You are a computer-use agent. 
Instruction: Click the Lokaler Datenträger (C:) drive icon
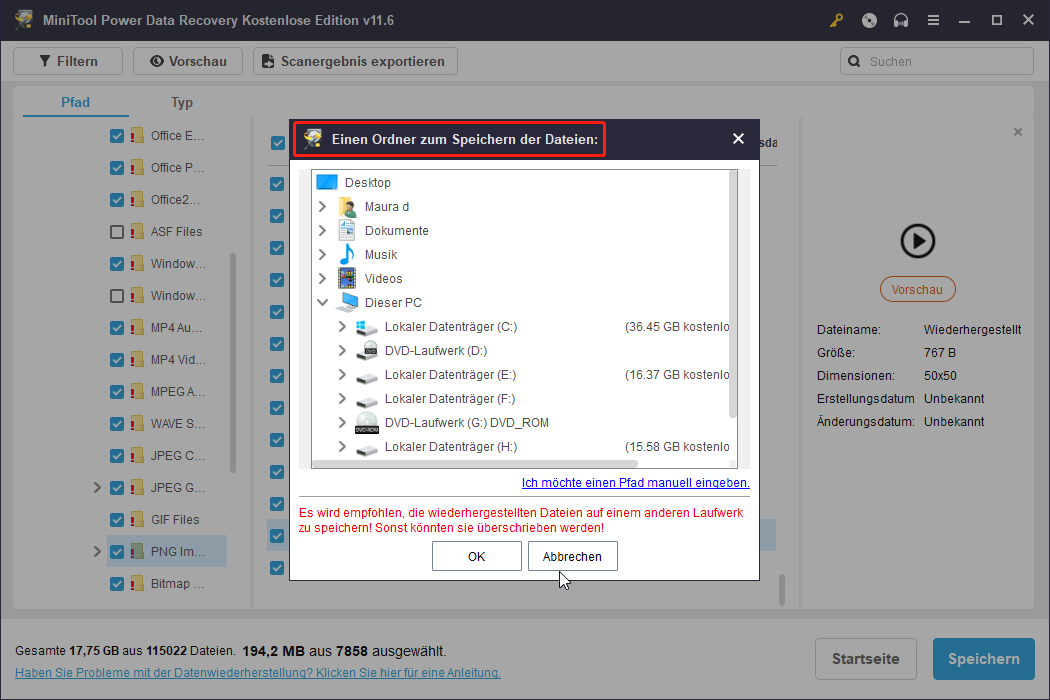click(x=367, y=327)
